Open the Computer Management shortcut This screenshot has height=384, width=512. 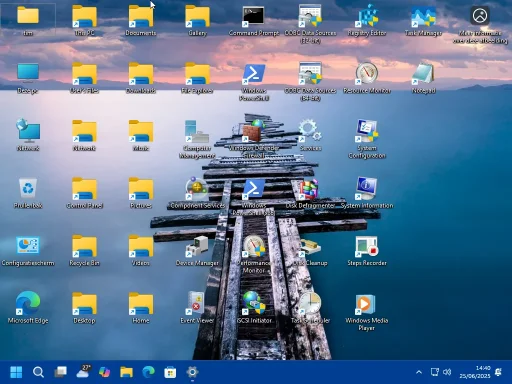click(x=197, y=139)
